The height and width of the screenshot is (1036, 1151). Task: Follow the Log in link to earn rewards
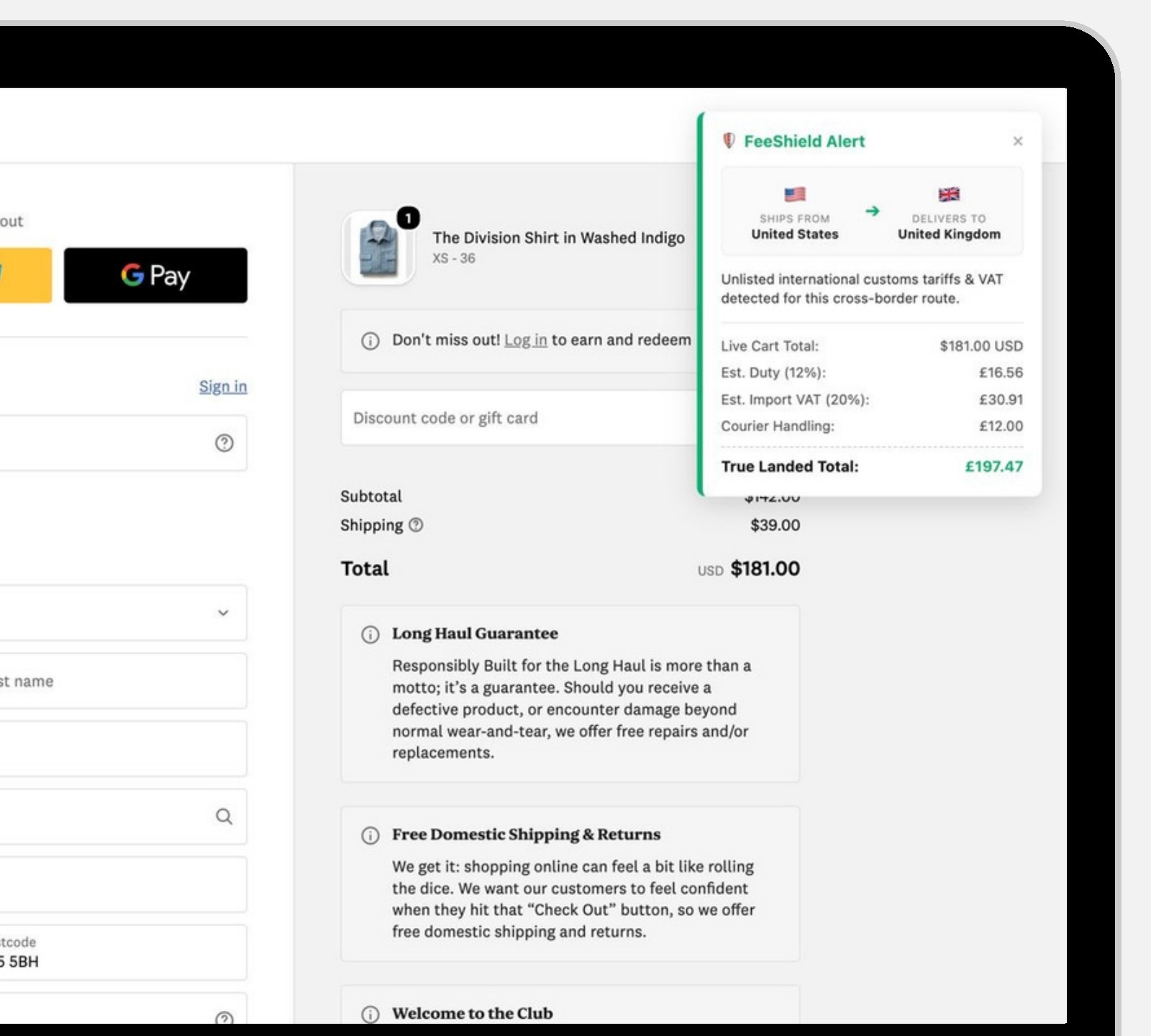(x=525, y=340)
